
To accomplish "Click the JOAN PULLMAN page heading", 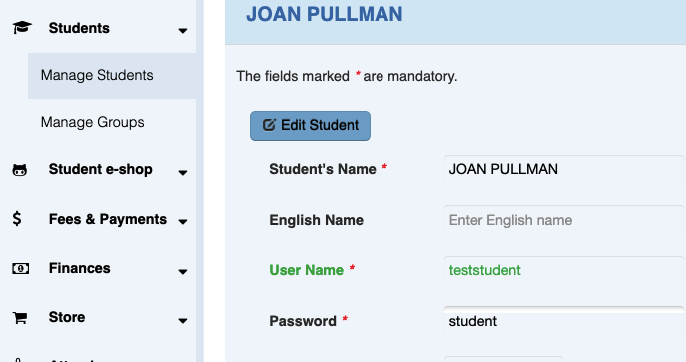I will [x=324, y=14].
